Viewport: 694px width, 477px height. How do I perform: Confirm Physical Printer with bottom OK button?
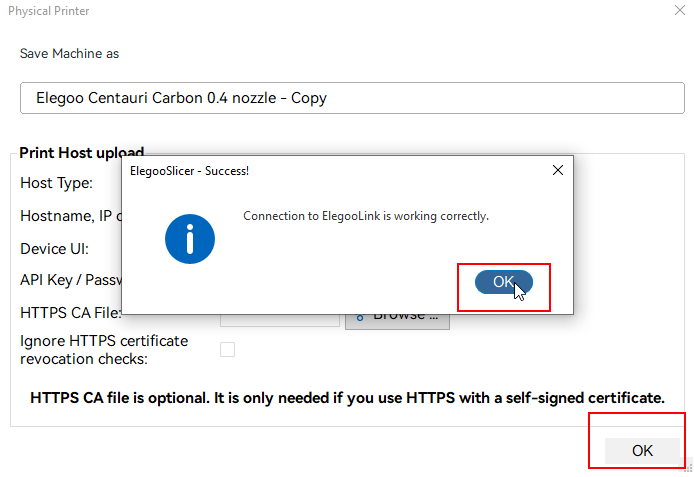tap(642, 451)
